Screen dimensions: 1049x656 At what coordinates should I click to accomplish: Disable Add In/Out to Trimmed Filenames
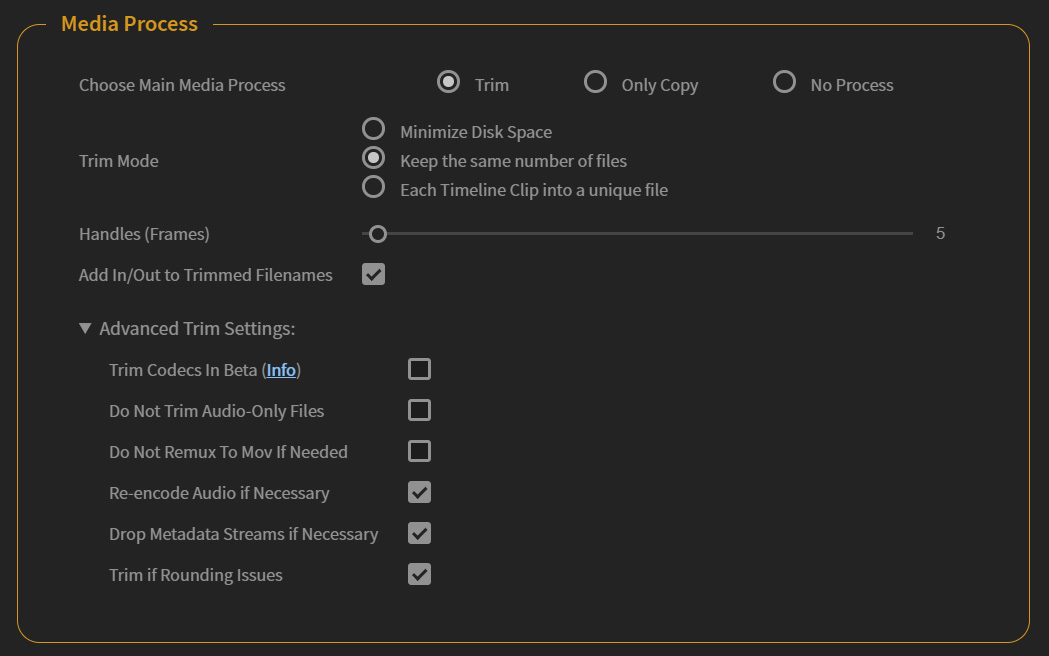tap(373, 272)
